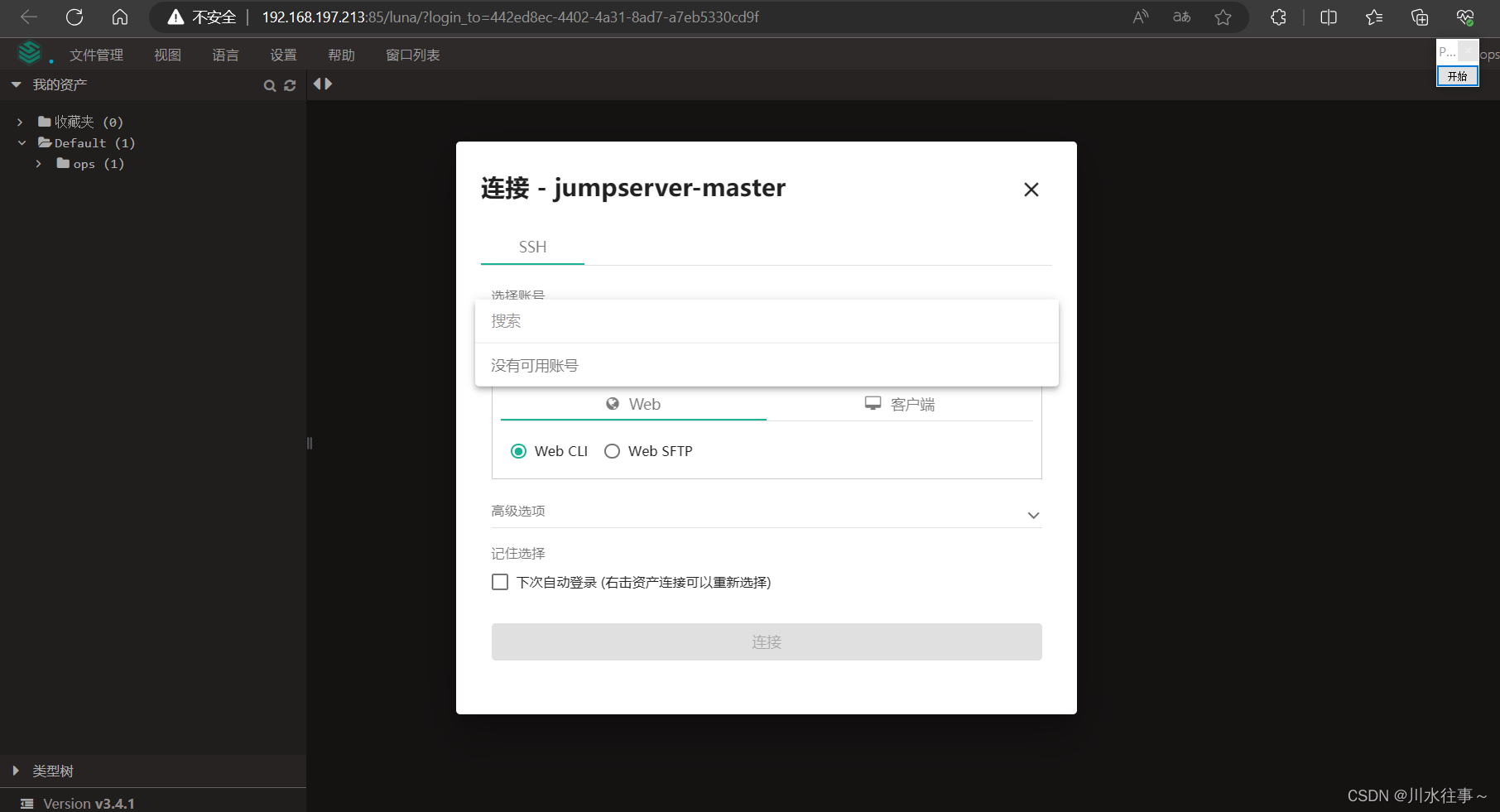Open the 帮助 menu
The width and height of the screenshot is (1500, 812).
coord(341,55)
